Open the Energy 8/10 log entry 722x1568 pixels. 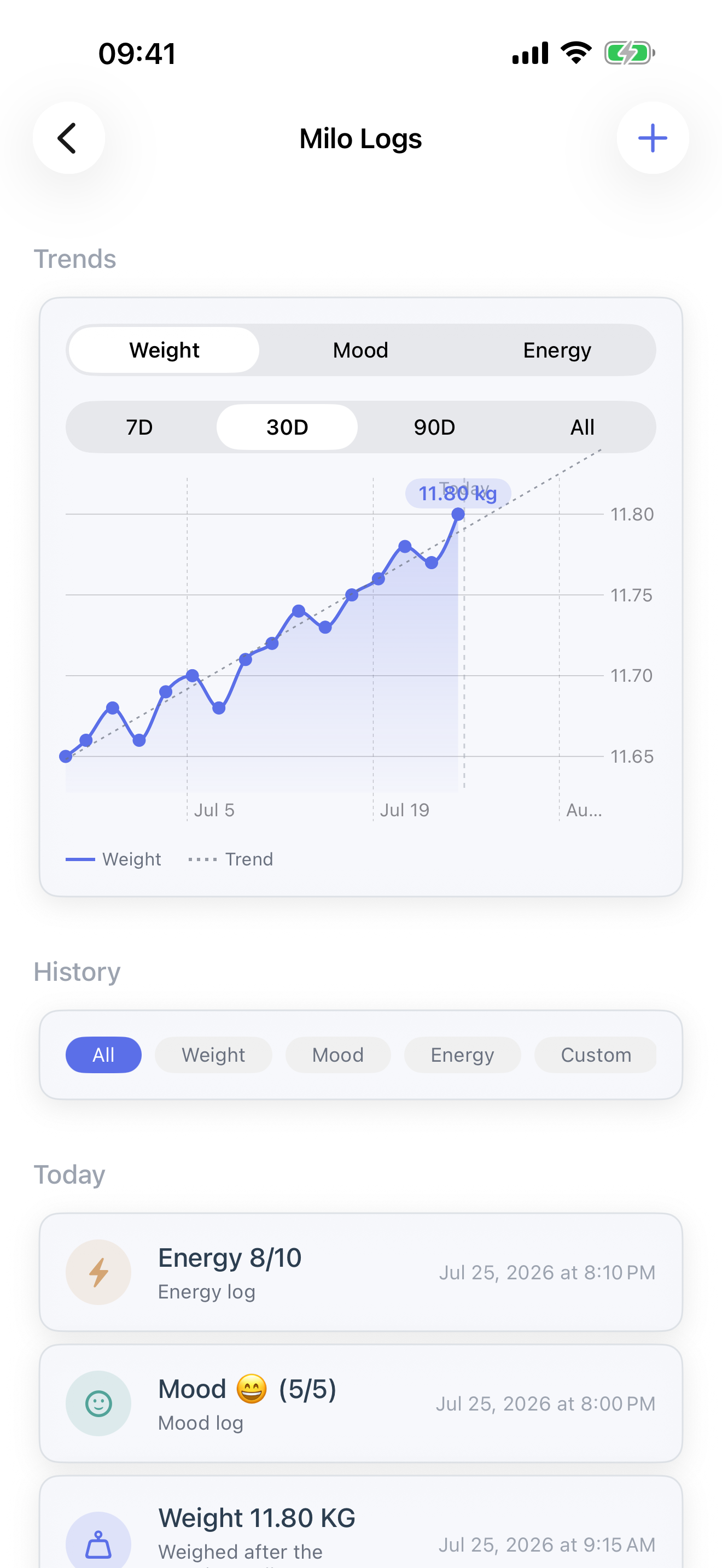[361, 1272]
